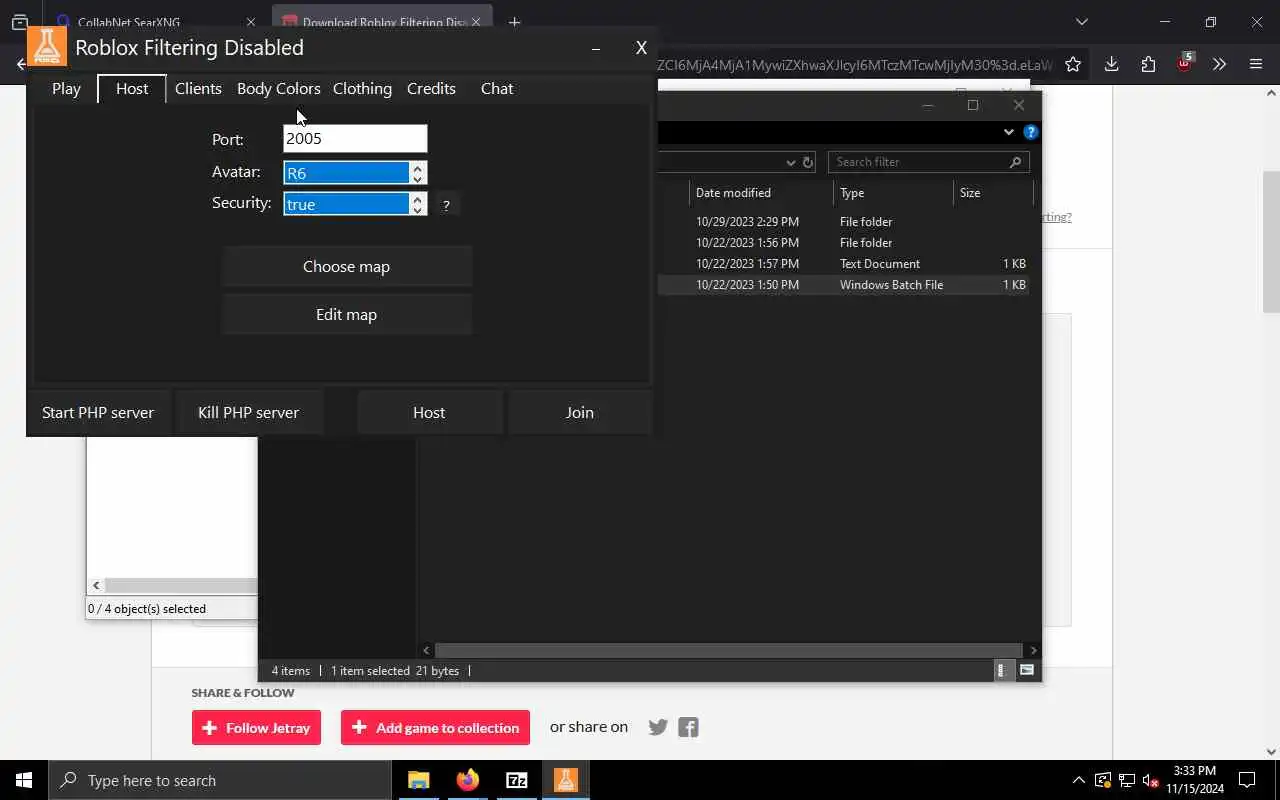The height and width of the screenshot is (800, 1280).
Task: Show more toolbar tools chevron
Action: [1219, 64]
